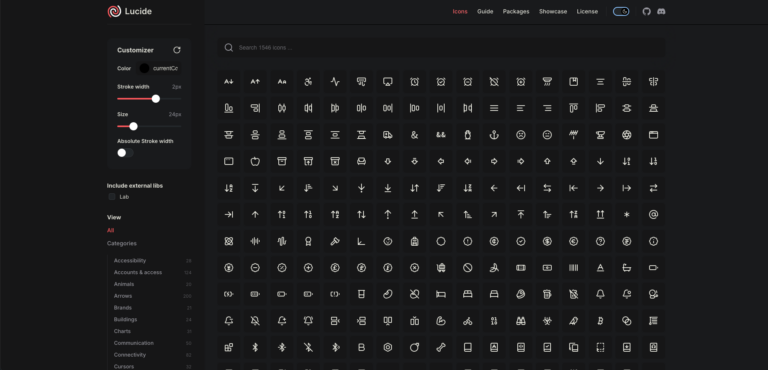This screenshot has height=370, width=768.
Task: Select the binoculars icon
Action: coord(521,321)
